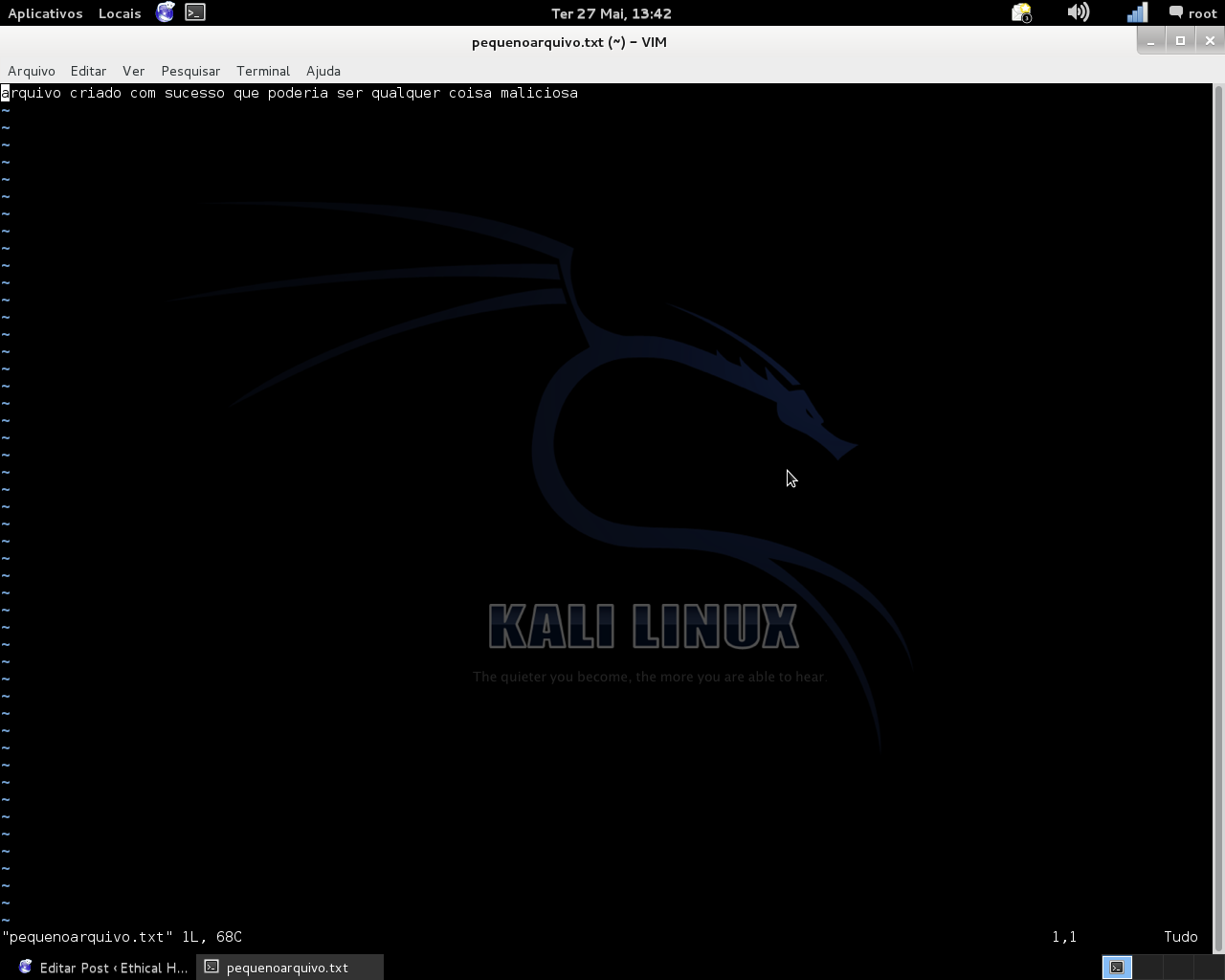Switch to pequenoarquivo.txt taskbar item
Viewport: 1225px width, 980px height.
pos(290,968)
